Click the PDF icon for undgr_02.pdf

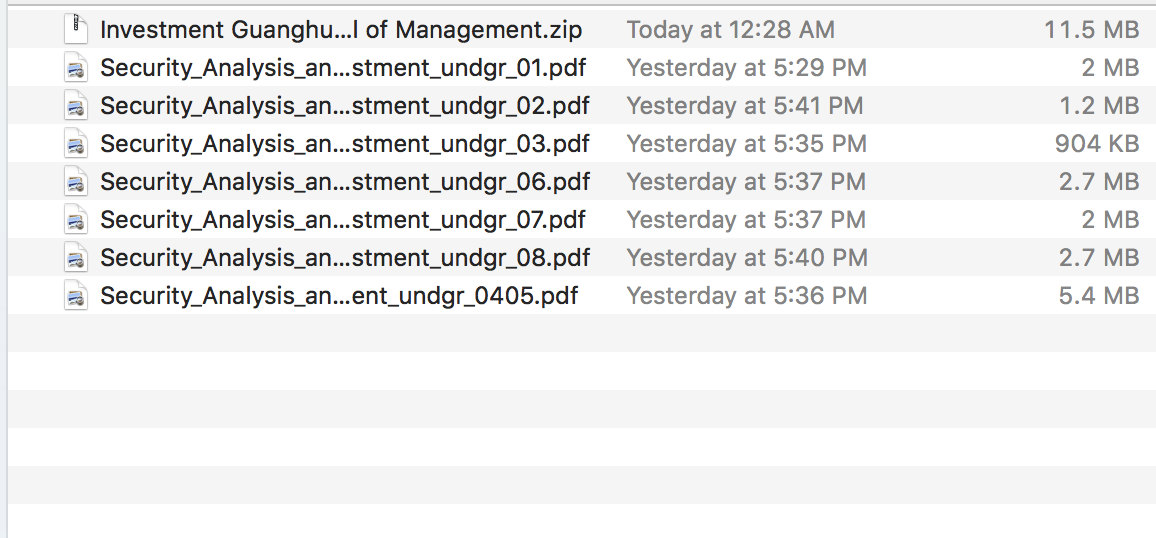pyautogui.click(x=76, y=106)
